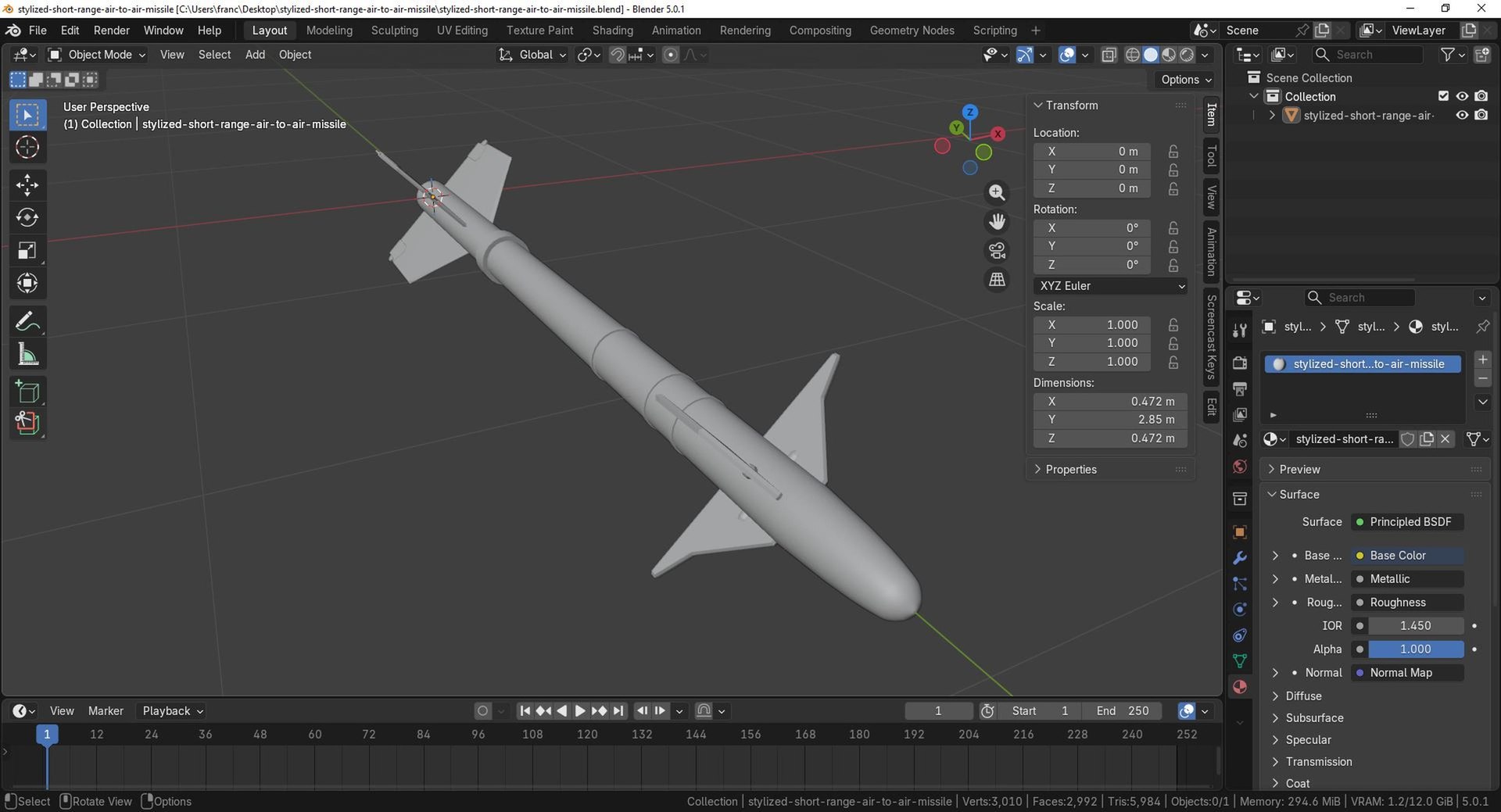The width and height of the screenshot is (1501, 812).
Task: Toggle render camera icon for missile object
Action: tap(1481, 115)
